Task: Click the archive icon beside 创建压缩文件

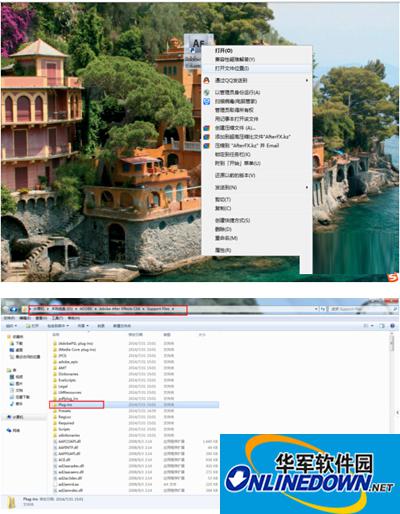Action: (x=207, y=128)
